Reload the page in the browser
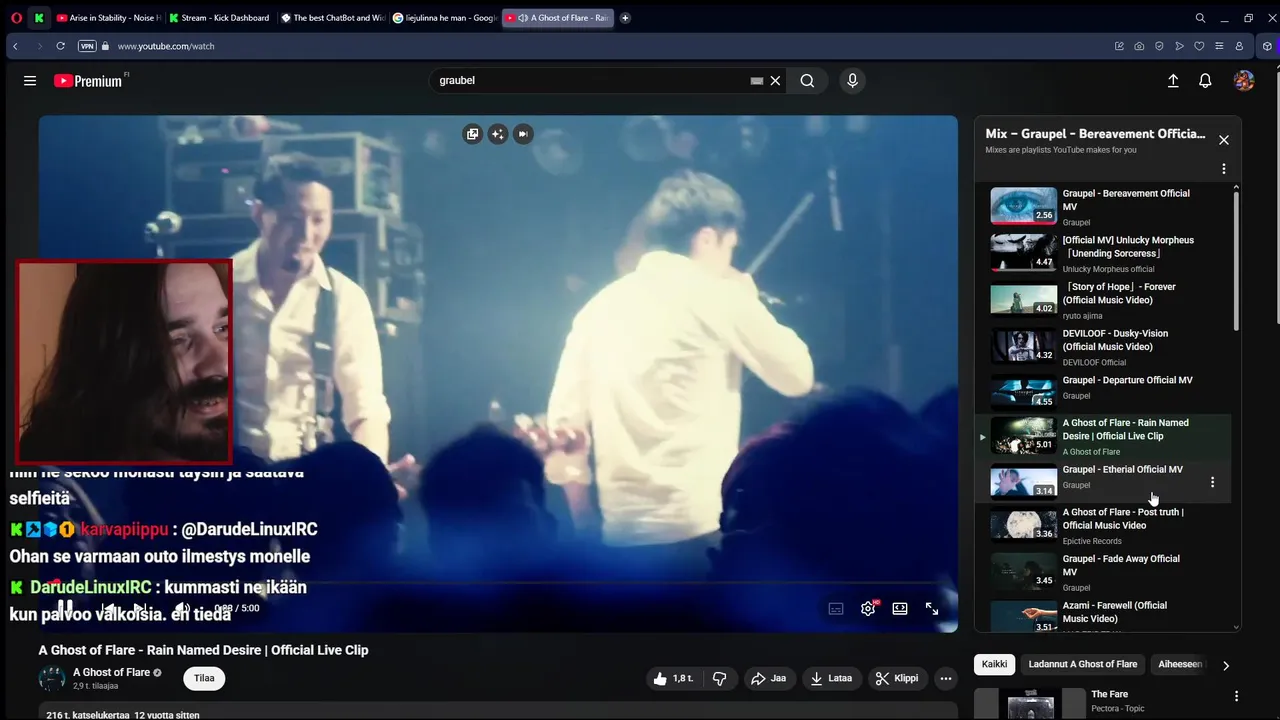Screen dimensions: 1280x720 click(60, 46)
